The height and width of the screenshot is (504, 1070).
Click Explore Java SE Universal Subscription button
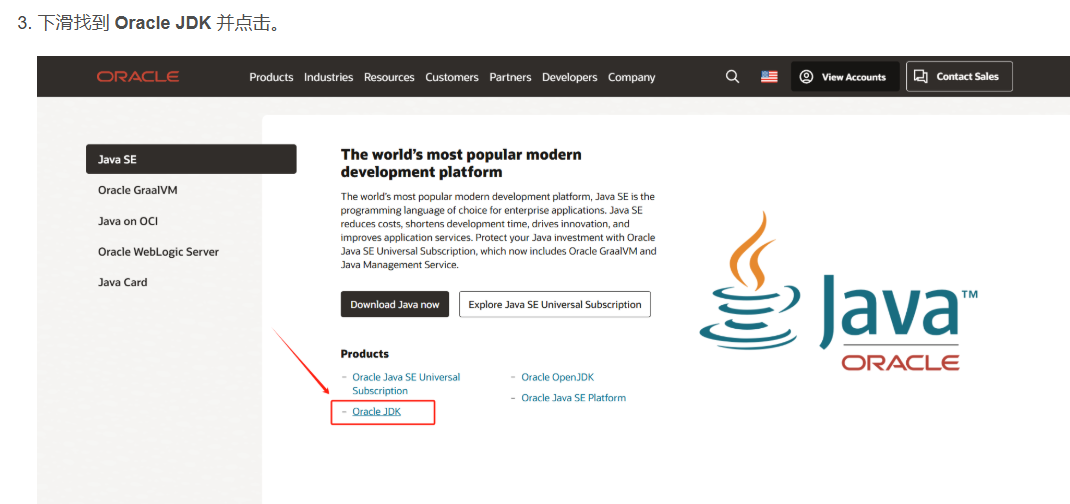(555, 304)
